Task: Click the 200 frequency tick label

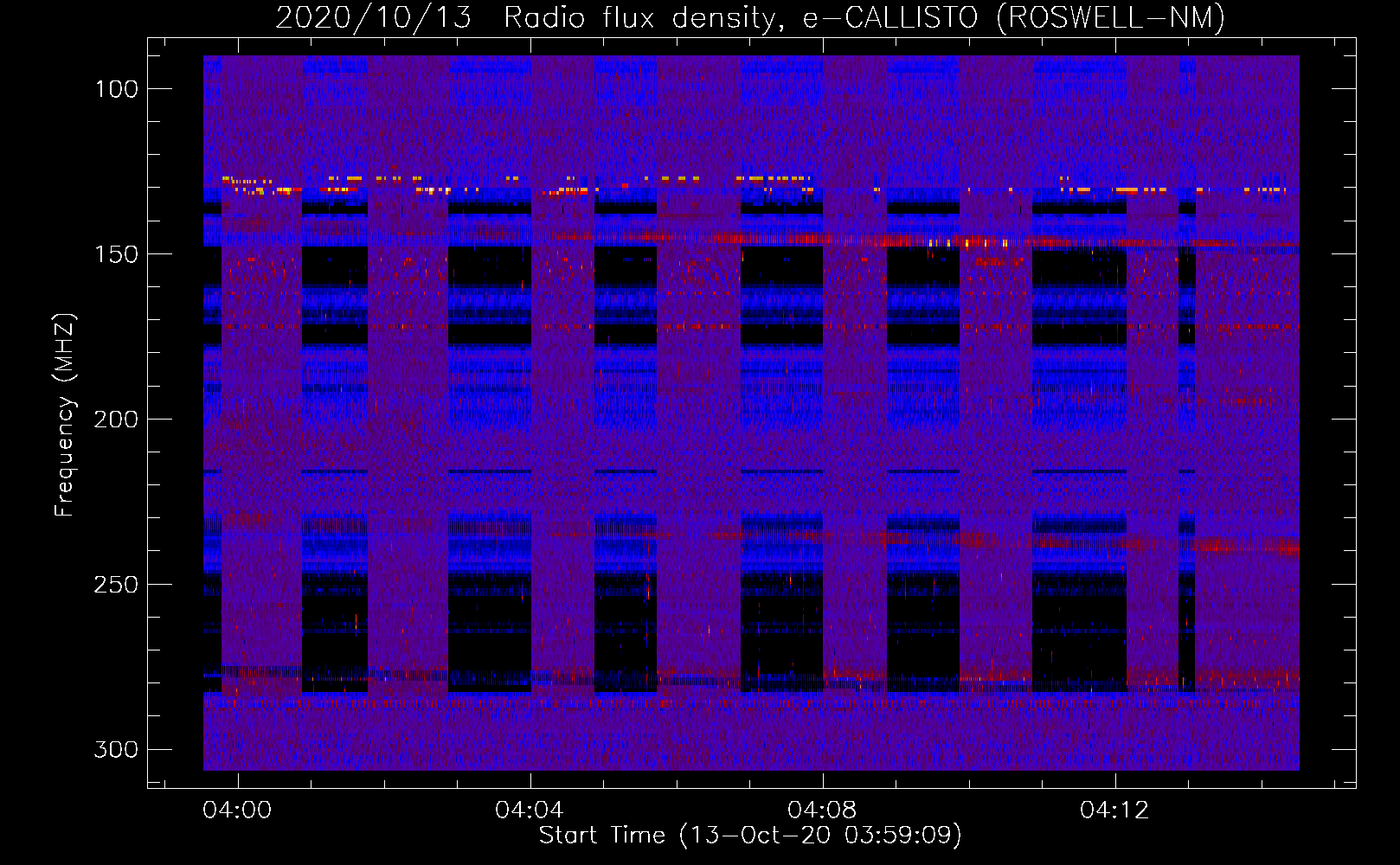Action: pos(116,420)
